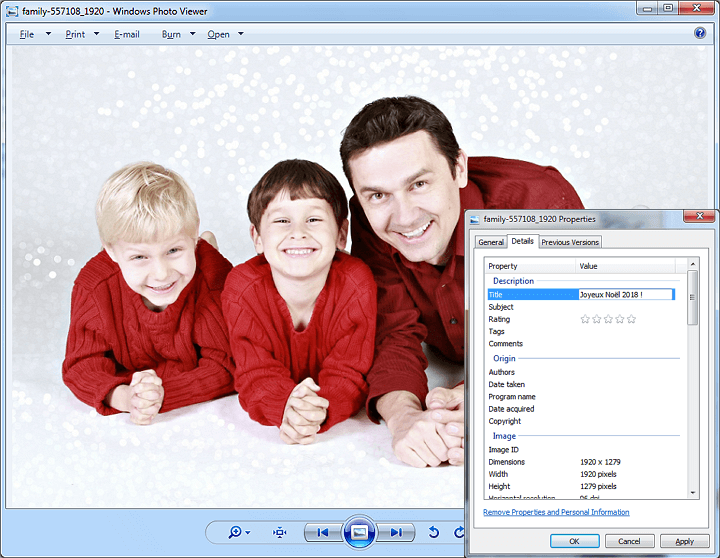
Task: Go to the next photo
Action: tap(396, 532)
